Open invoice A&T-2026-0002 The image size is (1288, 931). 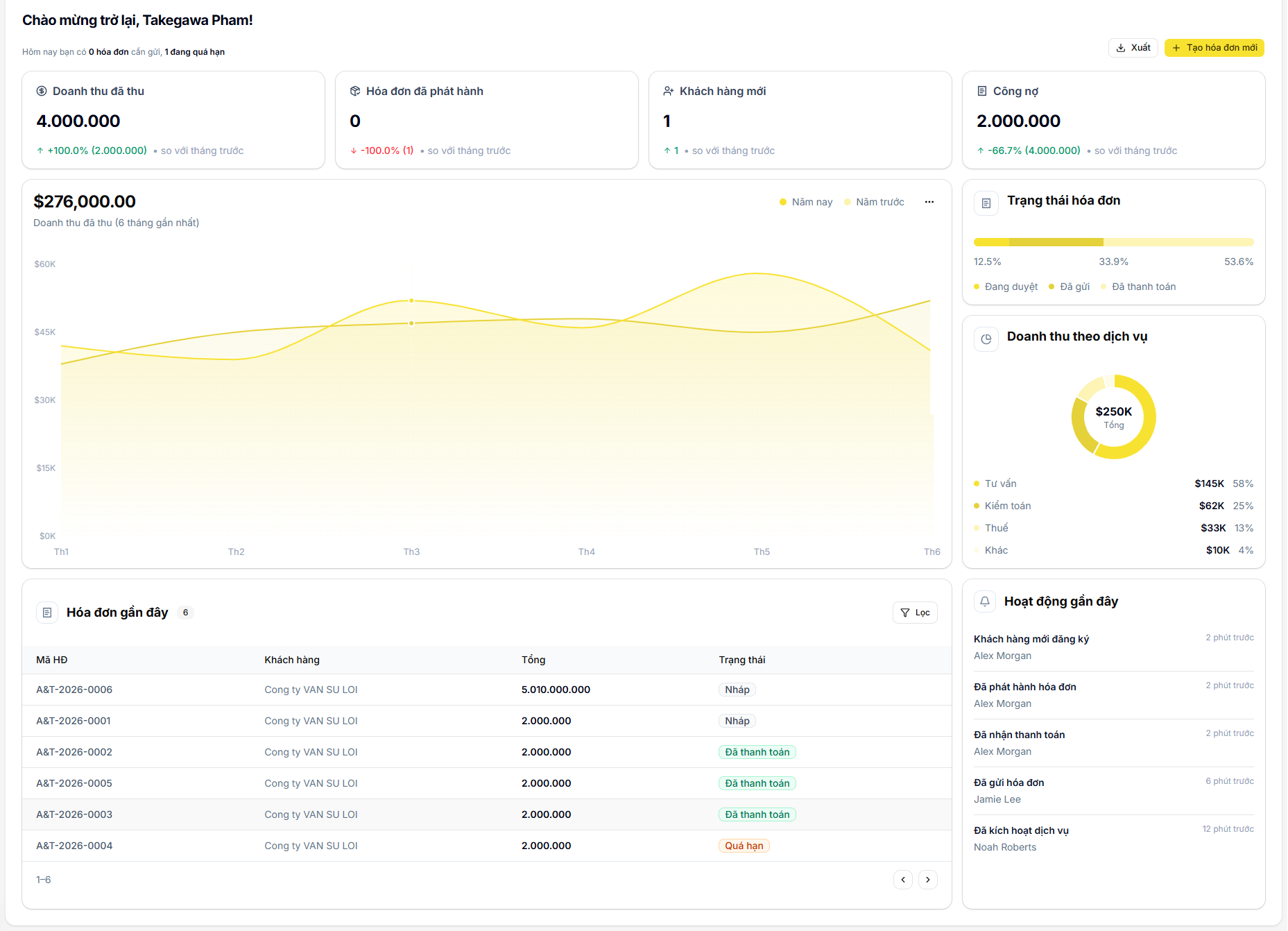point(74,752)
